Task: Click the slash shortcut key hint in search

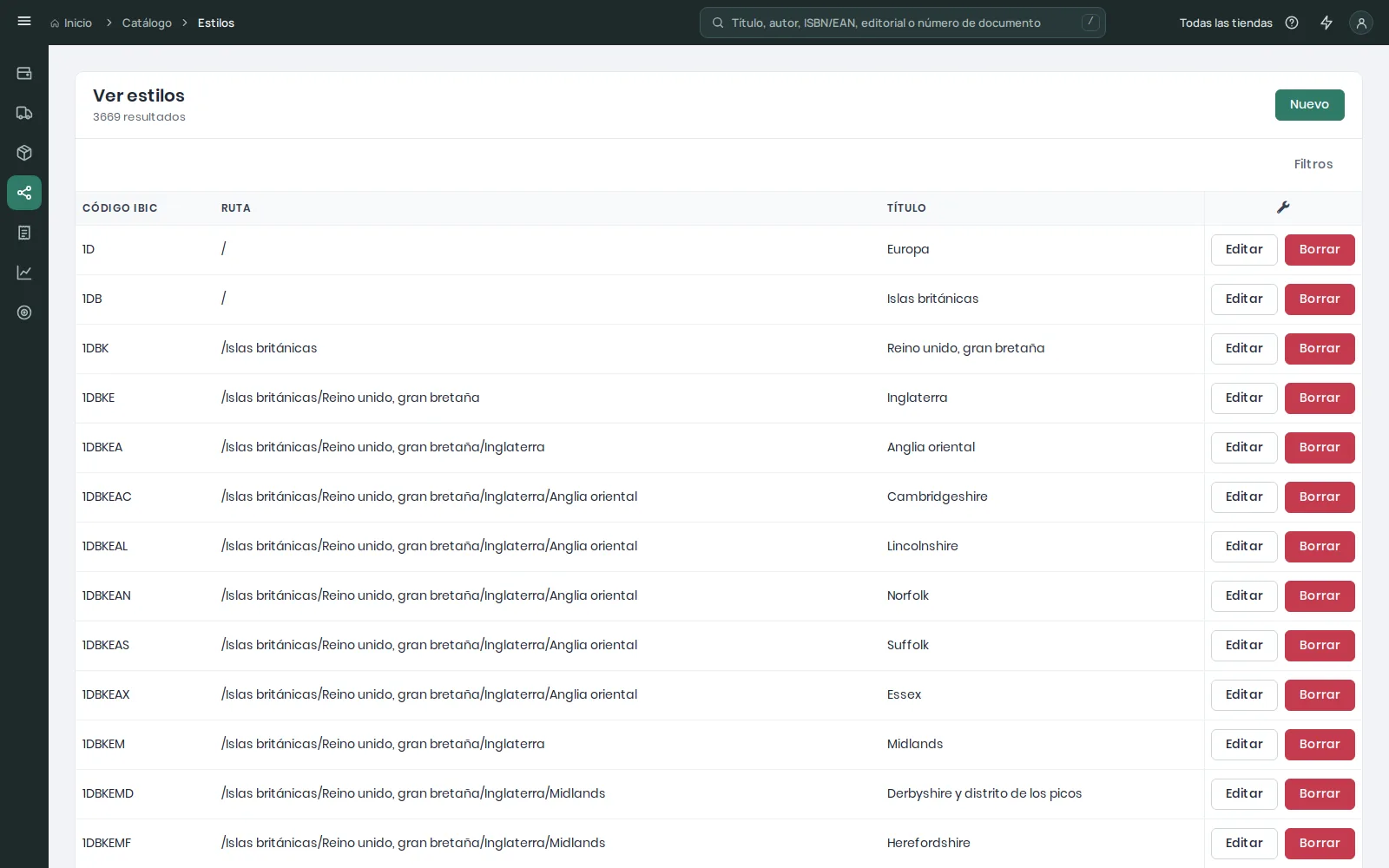Action: (x=1090, y=23)
